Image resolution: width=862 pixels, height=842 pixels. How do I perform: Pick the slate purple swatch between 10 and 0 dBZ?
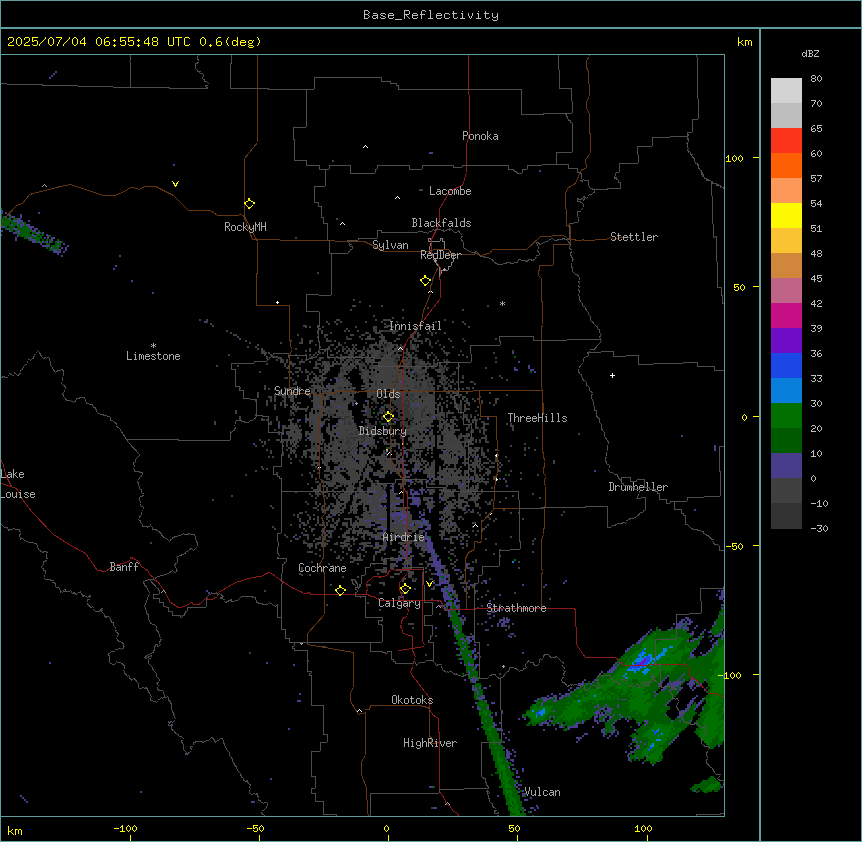coord(786,466)
